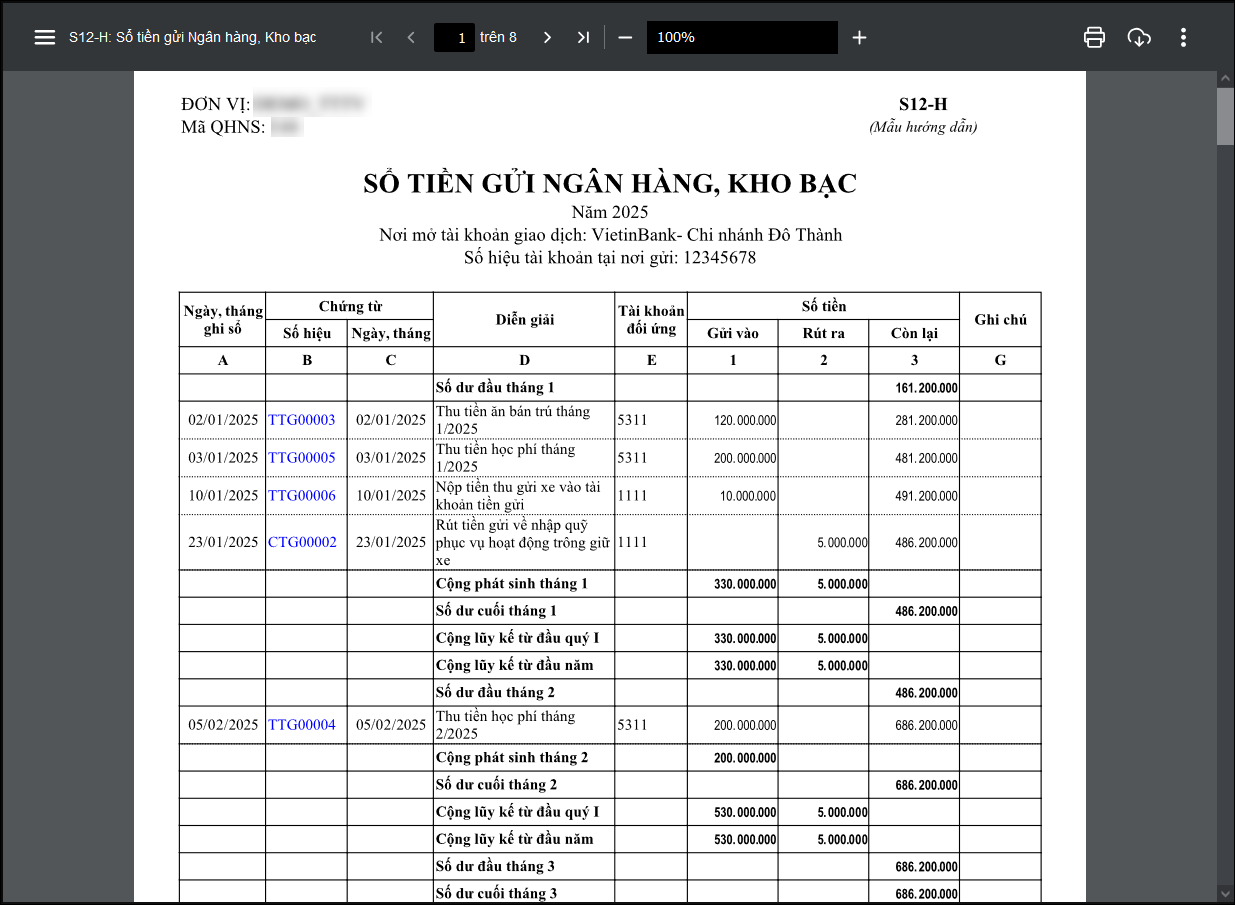Viewport: 1235px width, 905px height.
Task: Click amount 120.000.000 in Gửi vào
Action: click(745, 421)
